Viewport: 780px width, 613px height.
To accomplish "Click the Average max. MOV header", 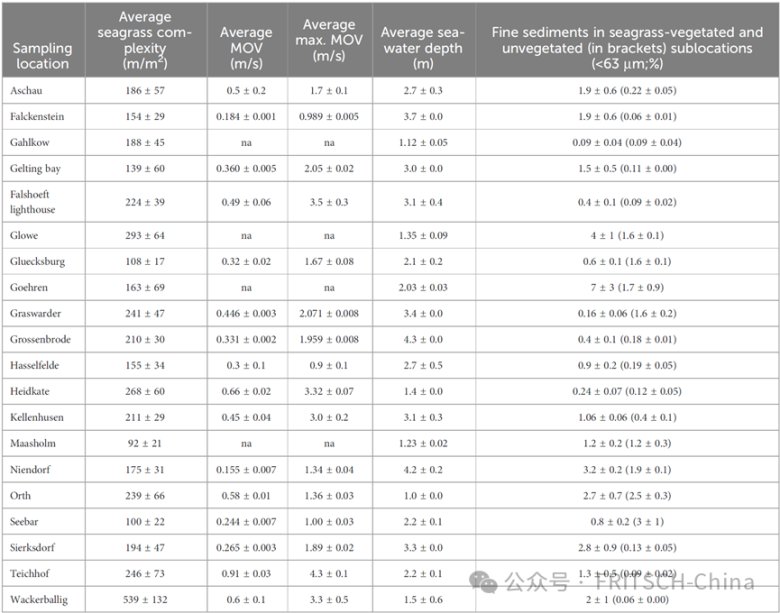I will (x=329, y=40).
